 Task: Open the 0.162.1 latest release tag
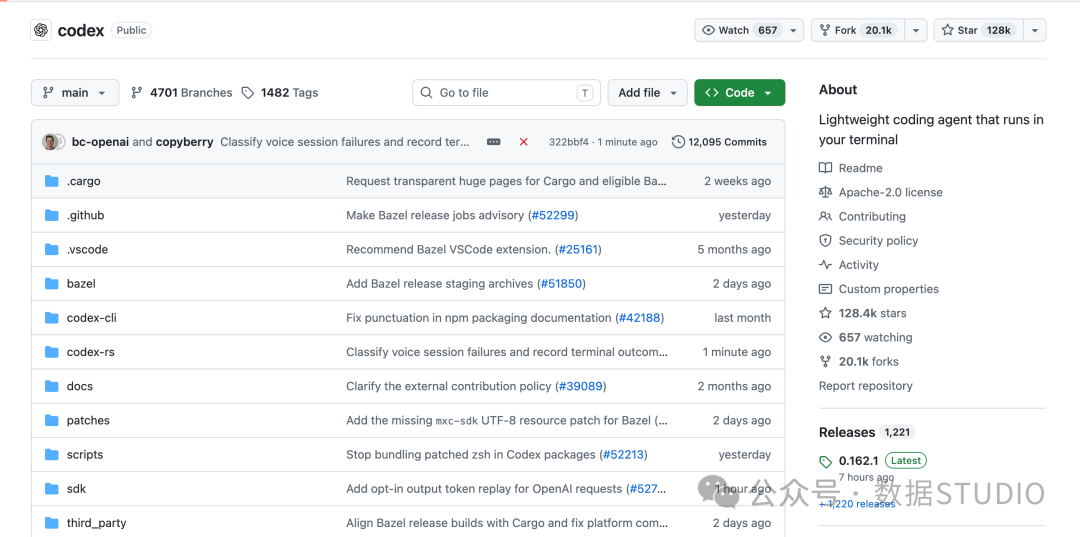coord(859,461)
